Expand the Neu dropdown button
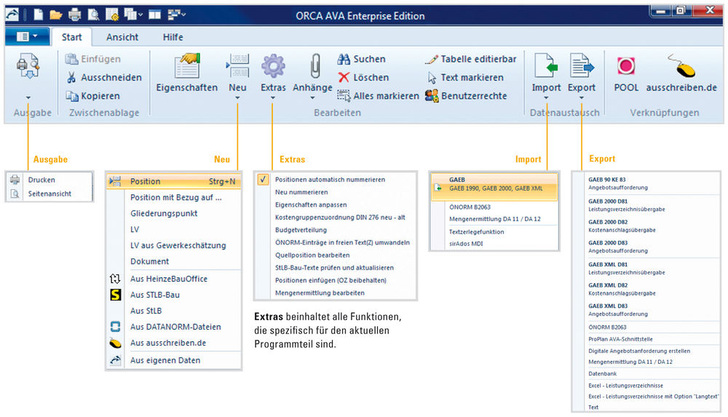Screen dimensions: 728x417 (237, 100)
